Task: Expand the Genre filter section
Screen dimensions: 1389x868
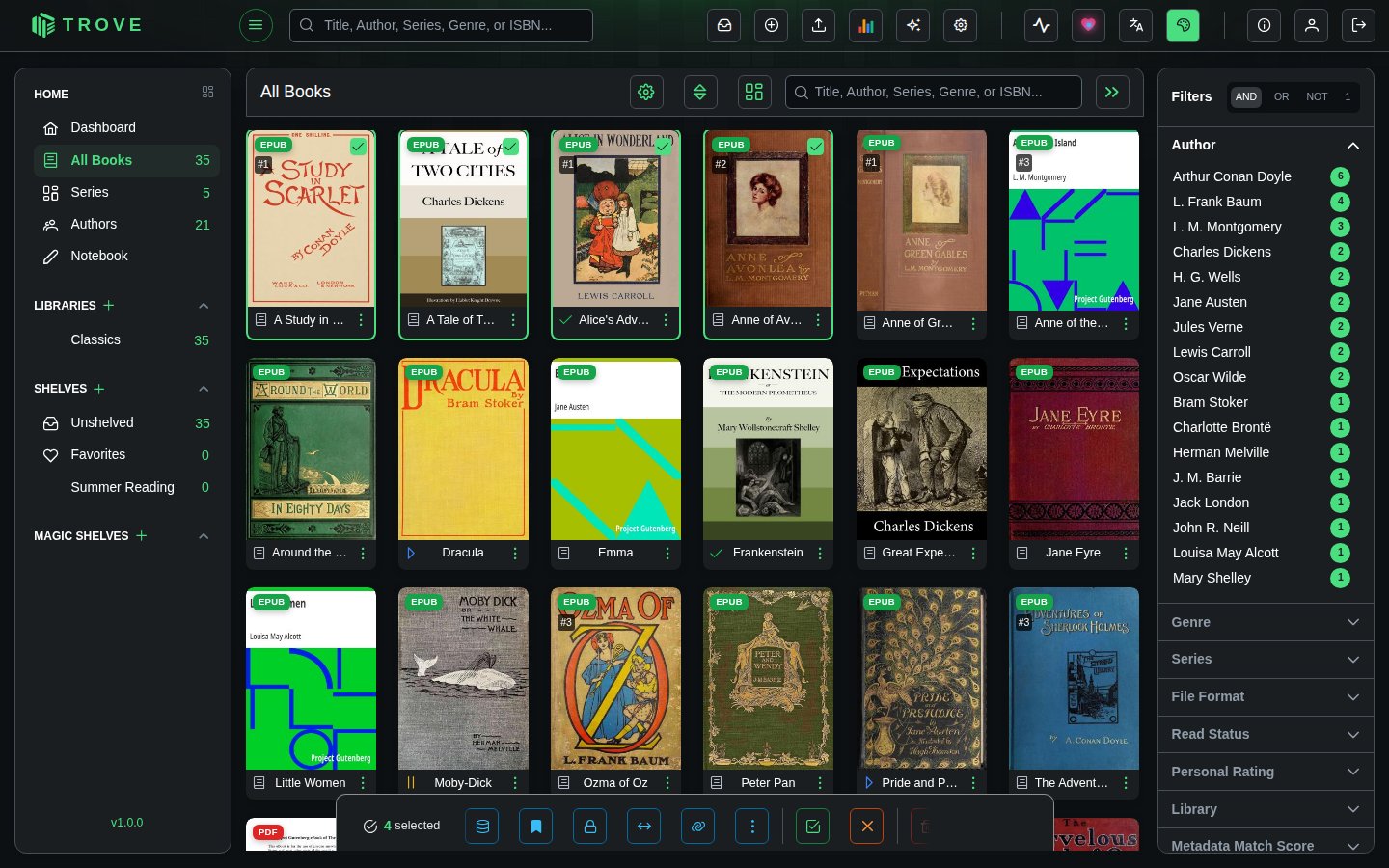Action: (1266, 622)
